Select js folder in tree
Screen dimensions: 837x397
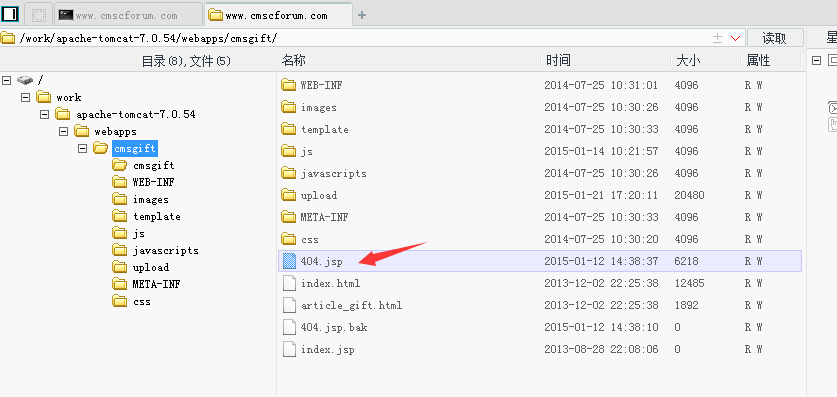(x=138, y=234)
